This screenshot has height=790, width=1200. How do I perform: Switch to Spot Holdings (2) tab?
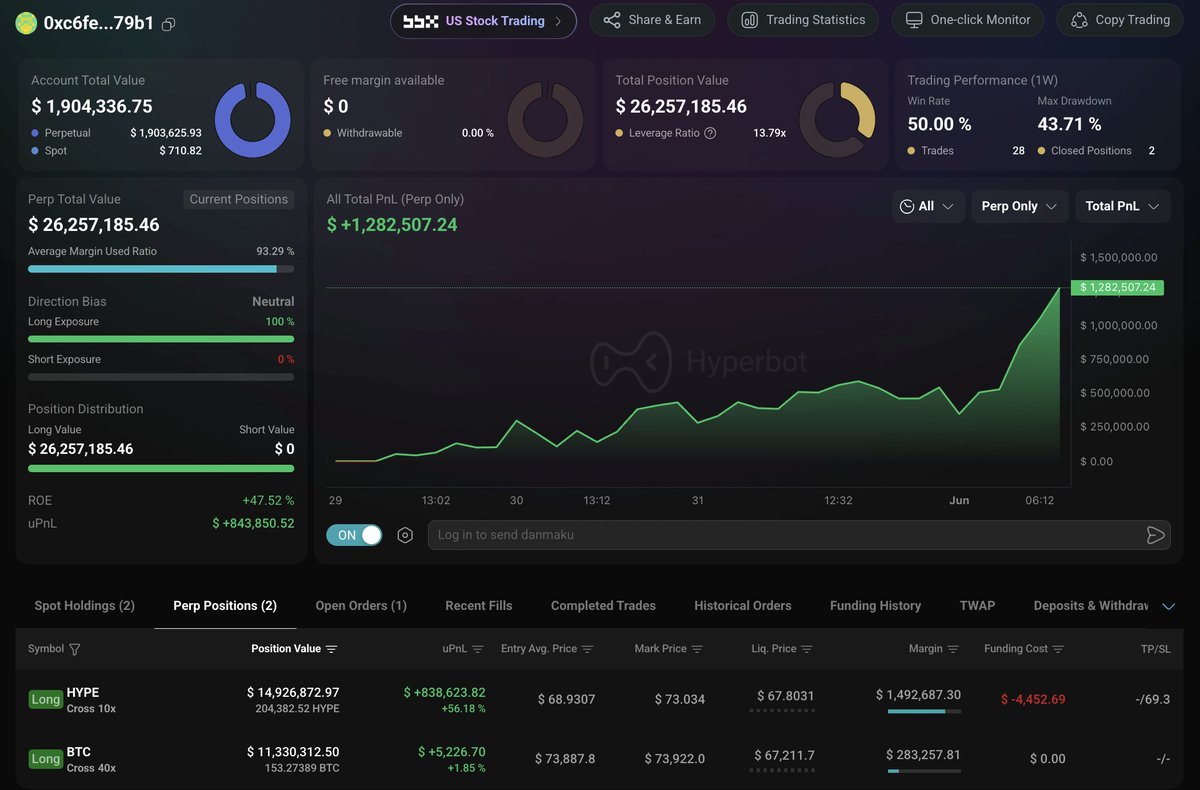tap(85, 605)
